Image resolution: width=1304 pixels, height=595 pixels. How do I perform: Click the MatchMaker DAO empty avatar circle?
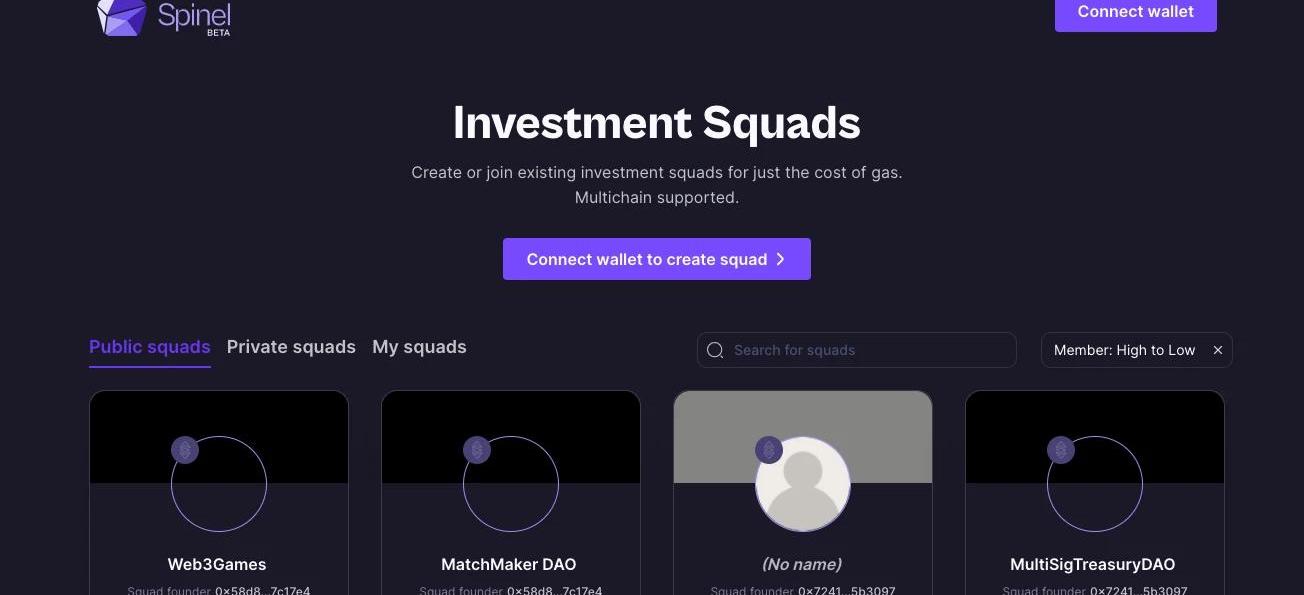pyautogui.click(x=511, y=484)
